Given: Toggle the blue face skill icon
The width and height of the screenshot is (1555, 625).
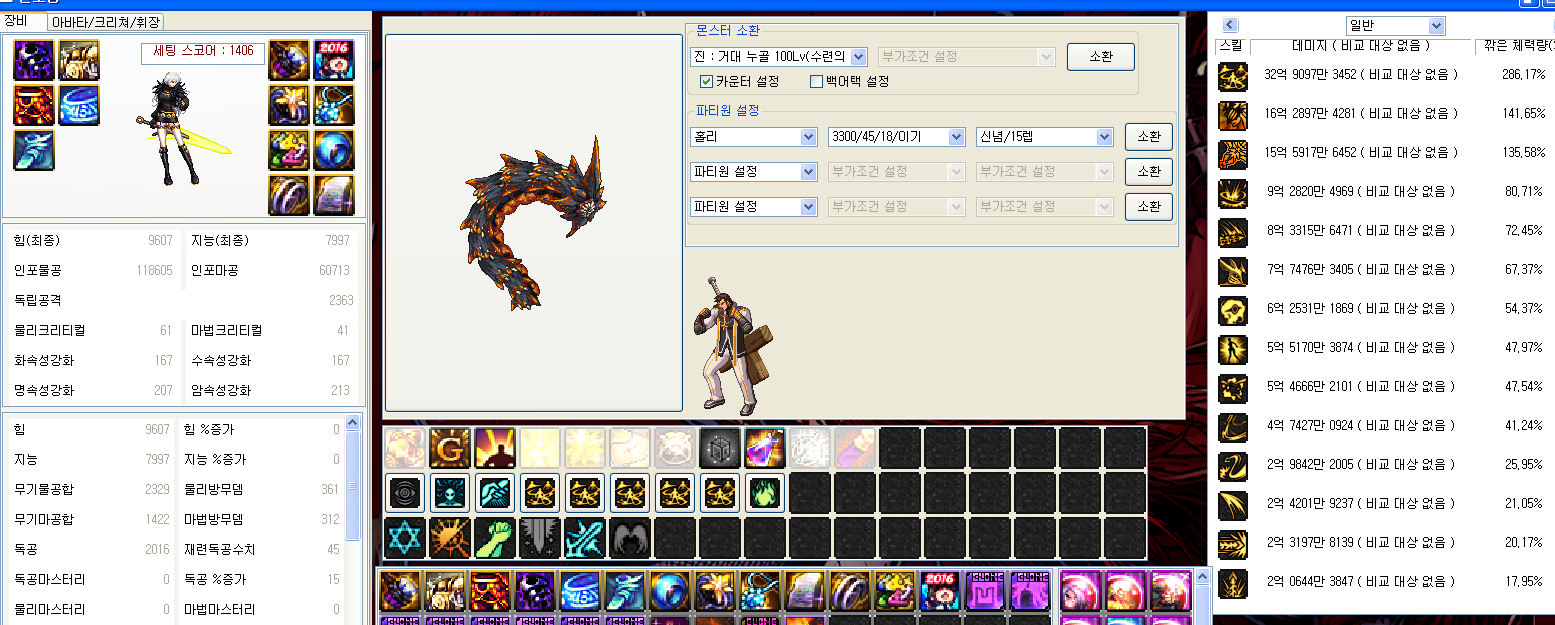Looking at the screenshot, I should click(x=450, y=493).
